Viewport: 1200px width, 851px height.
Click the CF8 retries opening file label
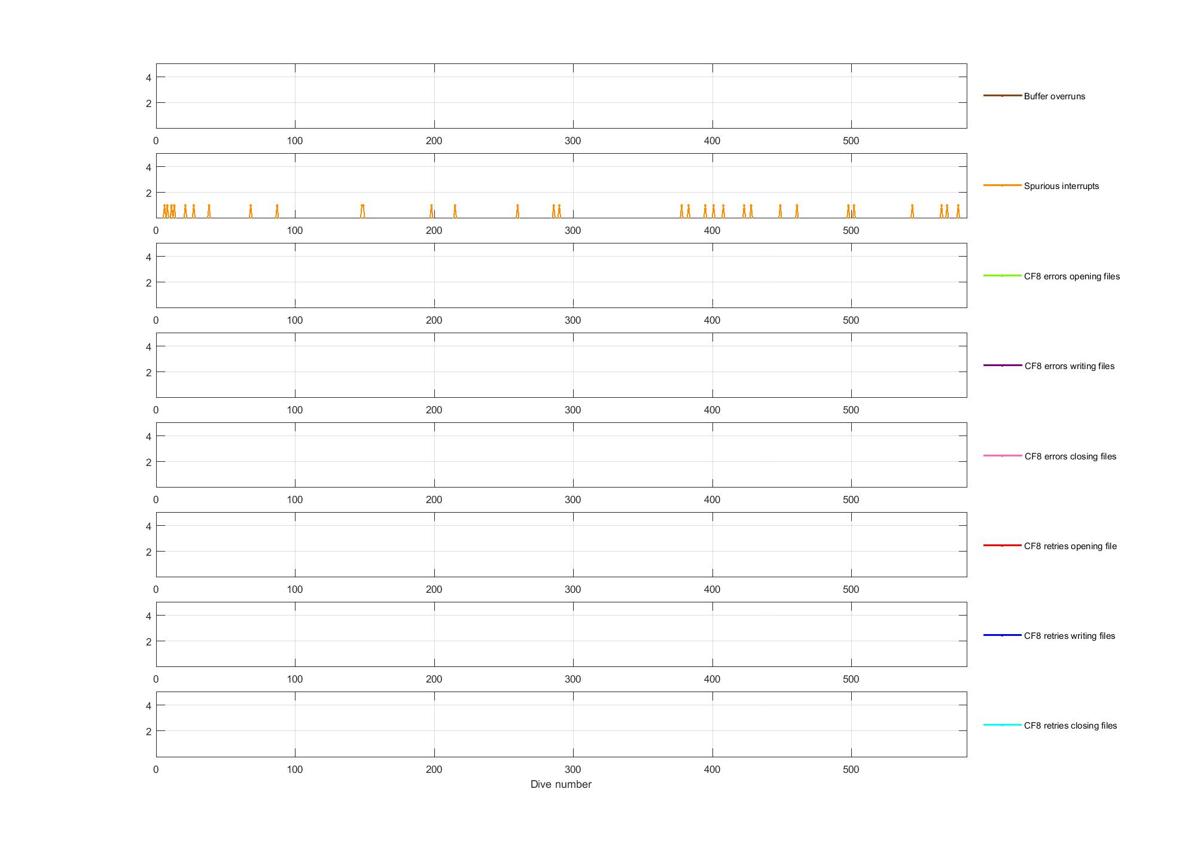[x=1070, y=546]
